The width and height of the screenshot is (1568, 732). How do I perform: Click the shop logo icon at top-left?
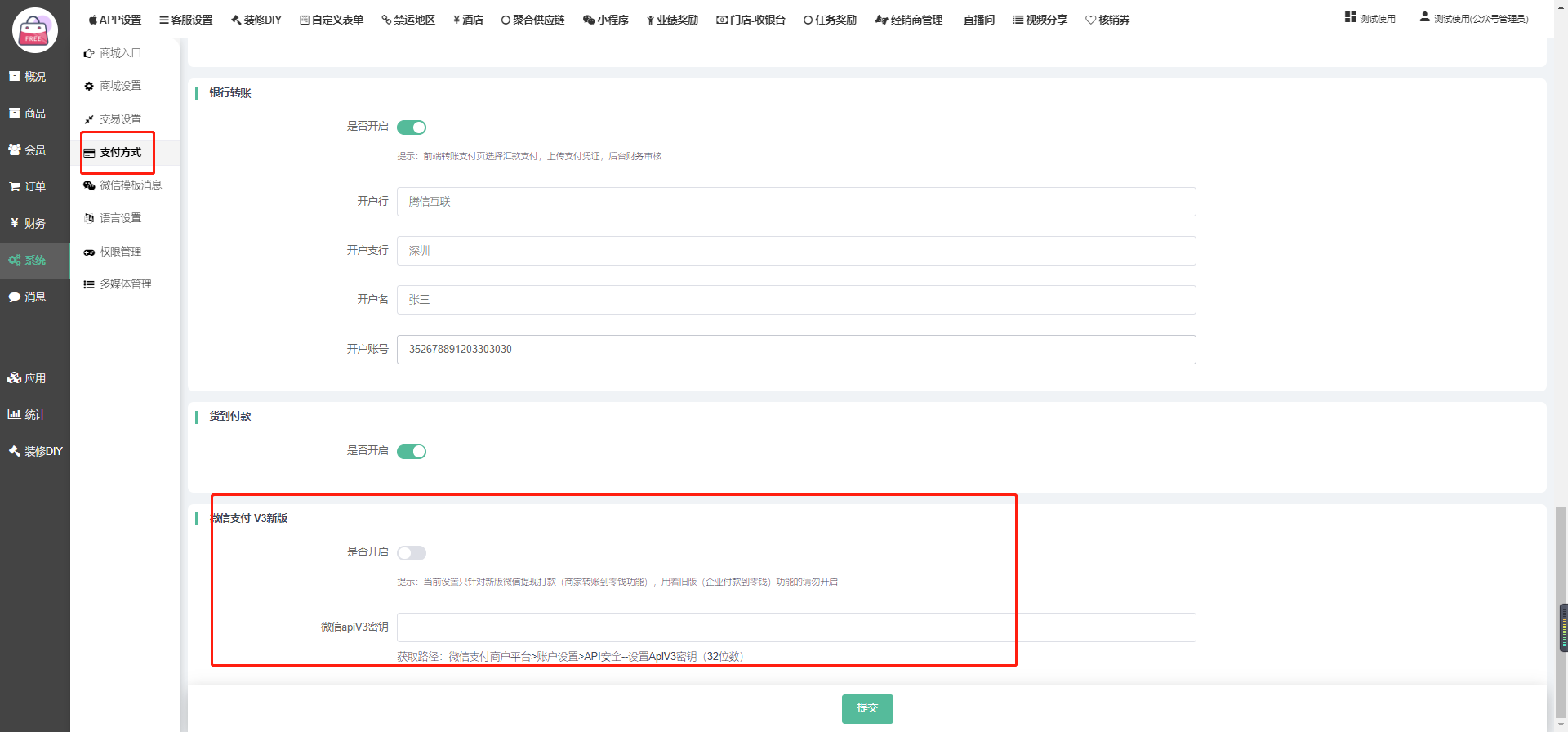tap(34, 30)
